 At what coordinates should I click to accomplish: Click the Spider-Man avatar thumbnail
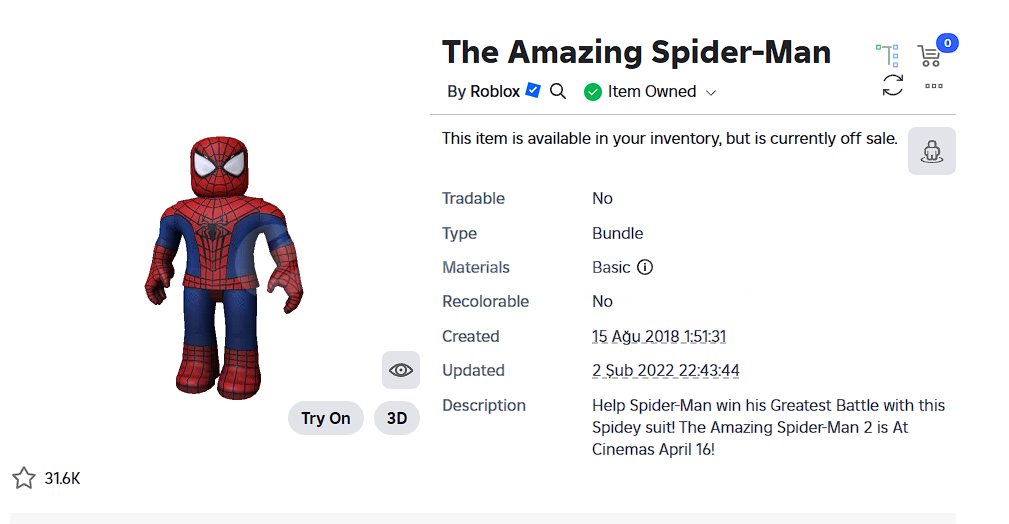pos(224,268)
